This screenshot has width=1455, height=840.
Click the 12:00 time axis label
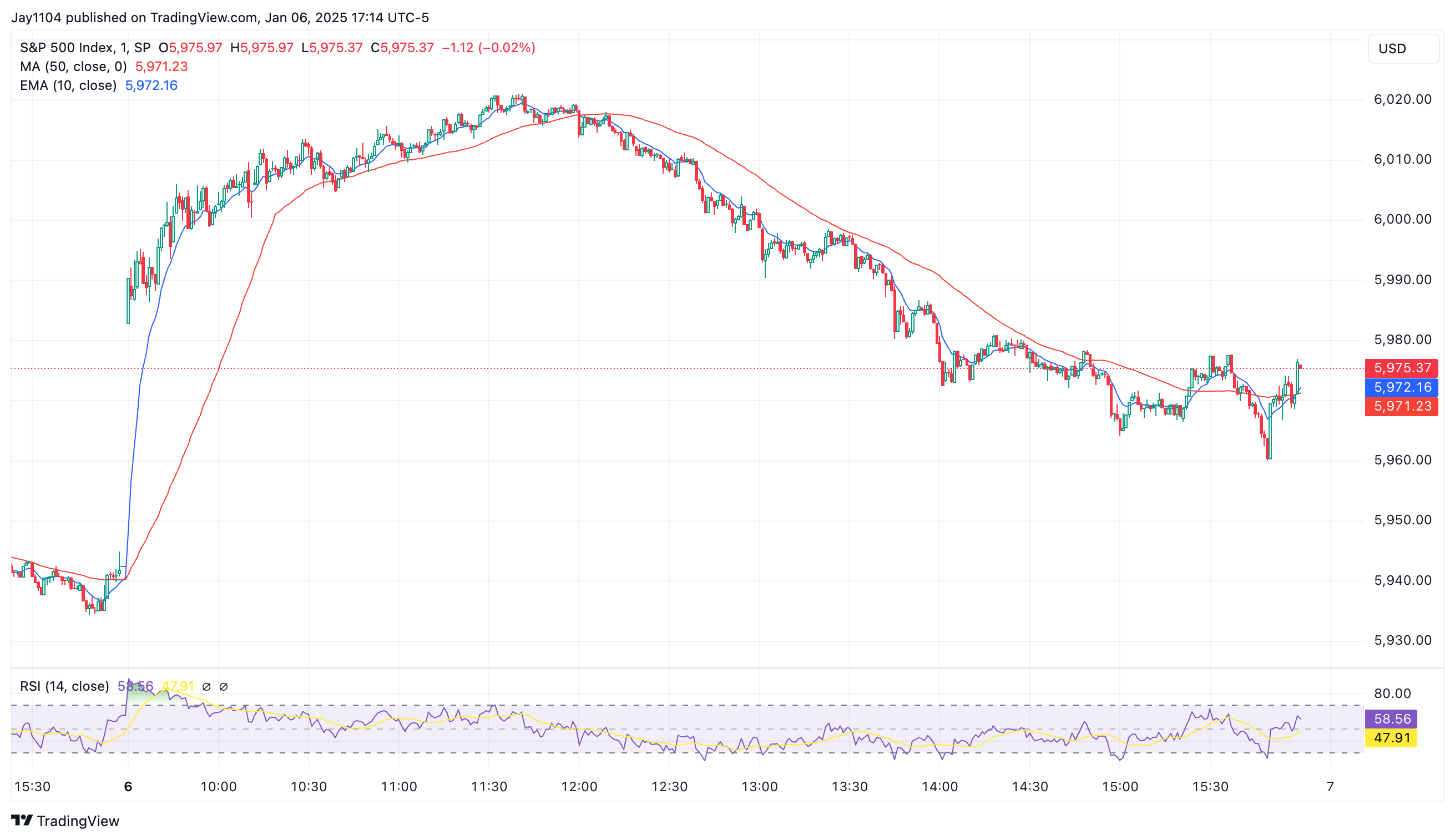[x=579, y=787]
